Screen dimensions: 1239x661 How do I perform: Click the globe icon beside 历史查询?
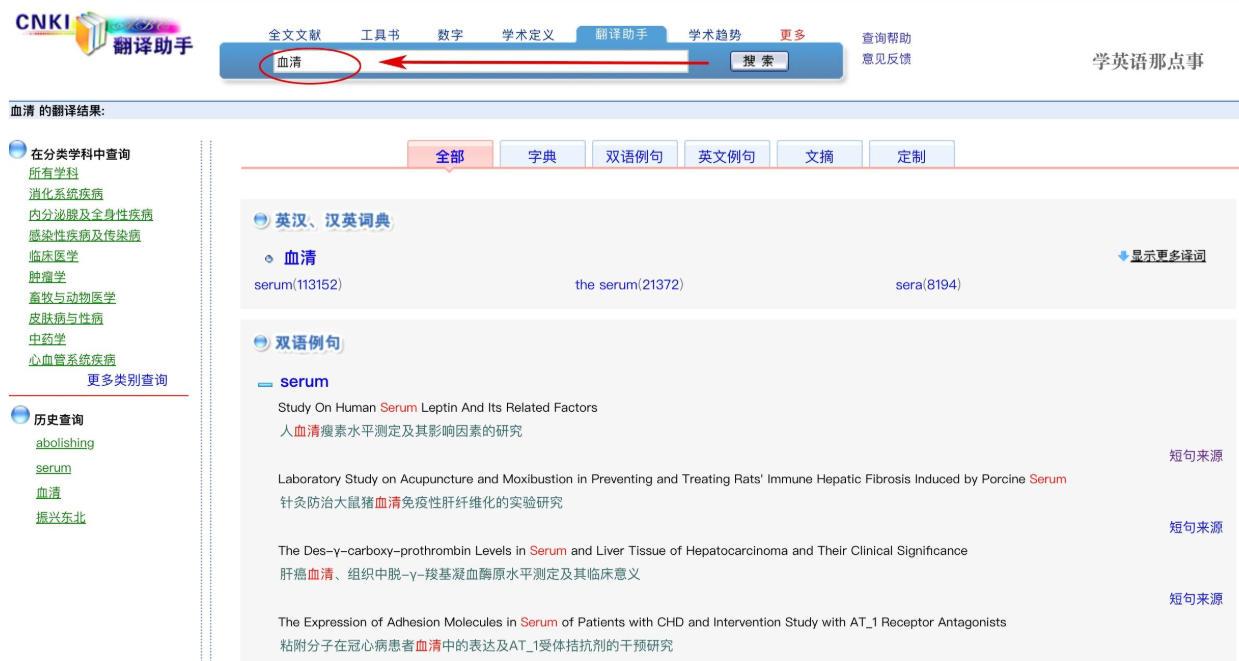click(20, 415)
